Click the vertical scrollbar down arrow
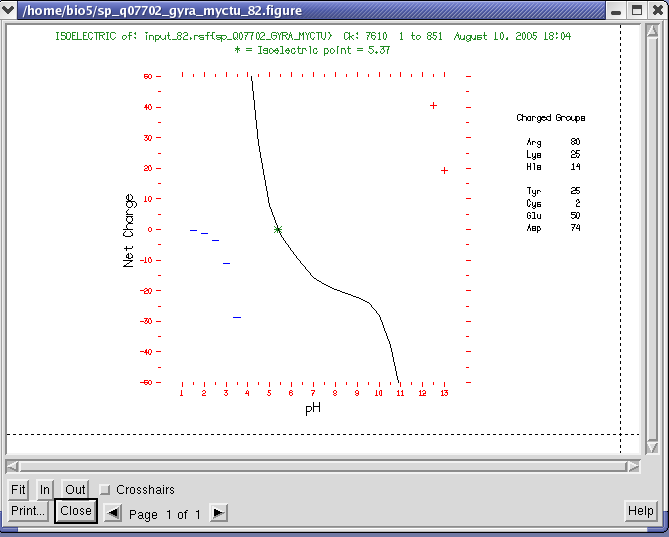This screenshot has width=669, height=537. (x=652, y=448)
